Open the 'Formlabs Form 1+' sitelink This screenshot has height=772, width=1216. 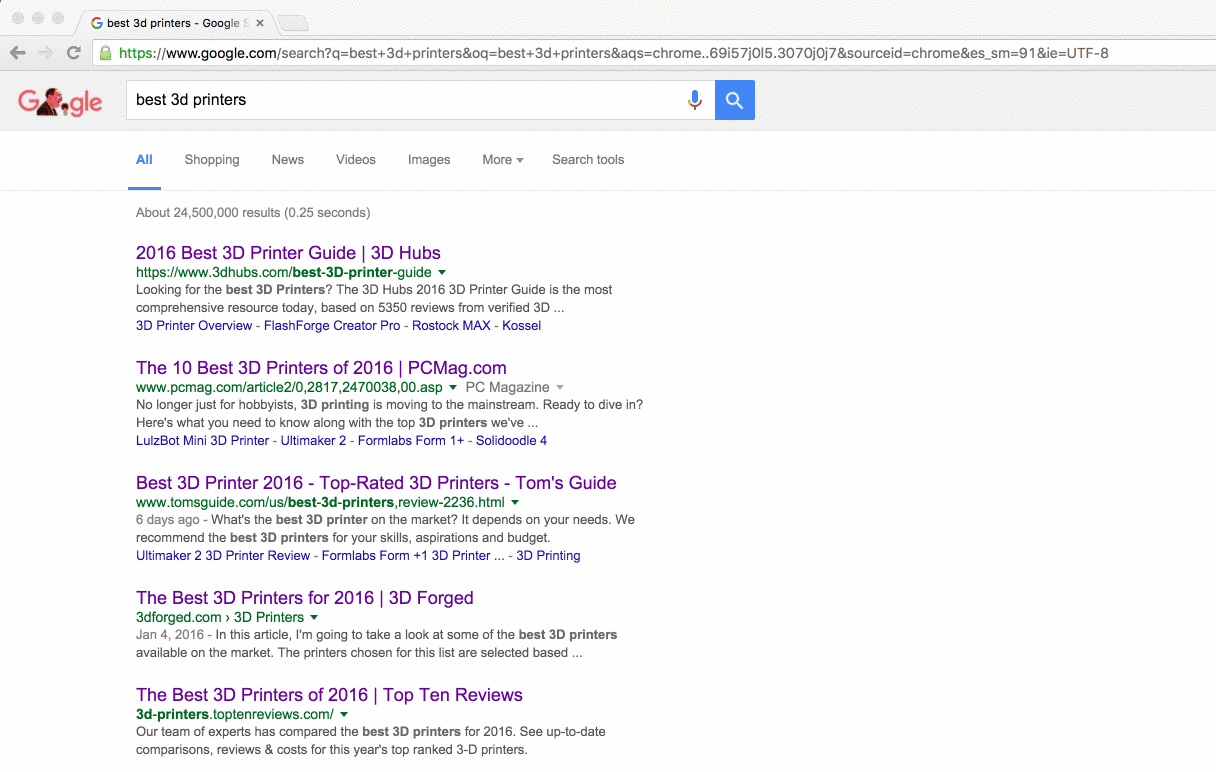411,441
